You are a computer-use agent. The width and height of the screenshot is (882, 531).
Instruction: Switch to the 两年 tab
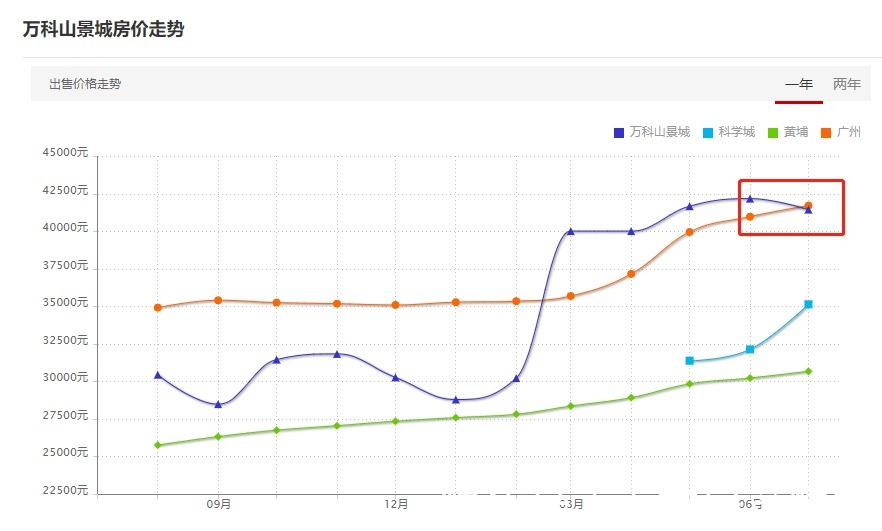pyautogui.click(x=847, y=84)
